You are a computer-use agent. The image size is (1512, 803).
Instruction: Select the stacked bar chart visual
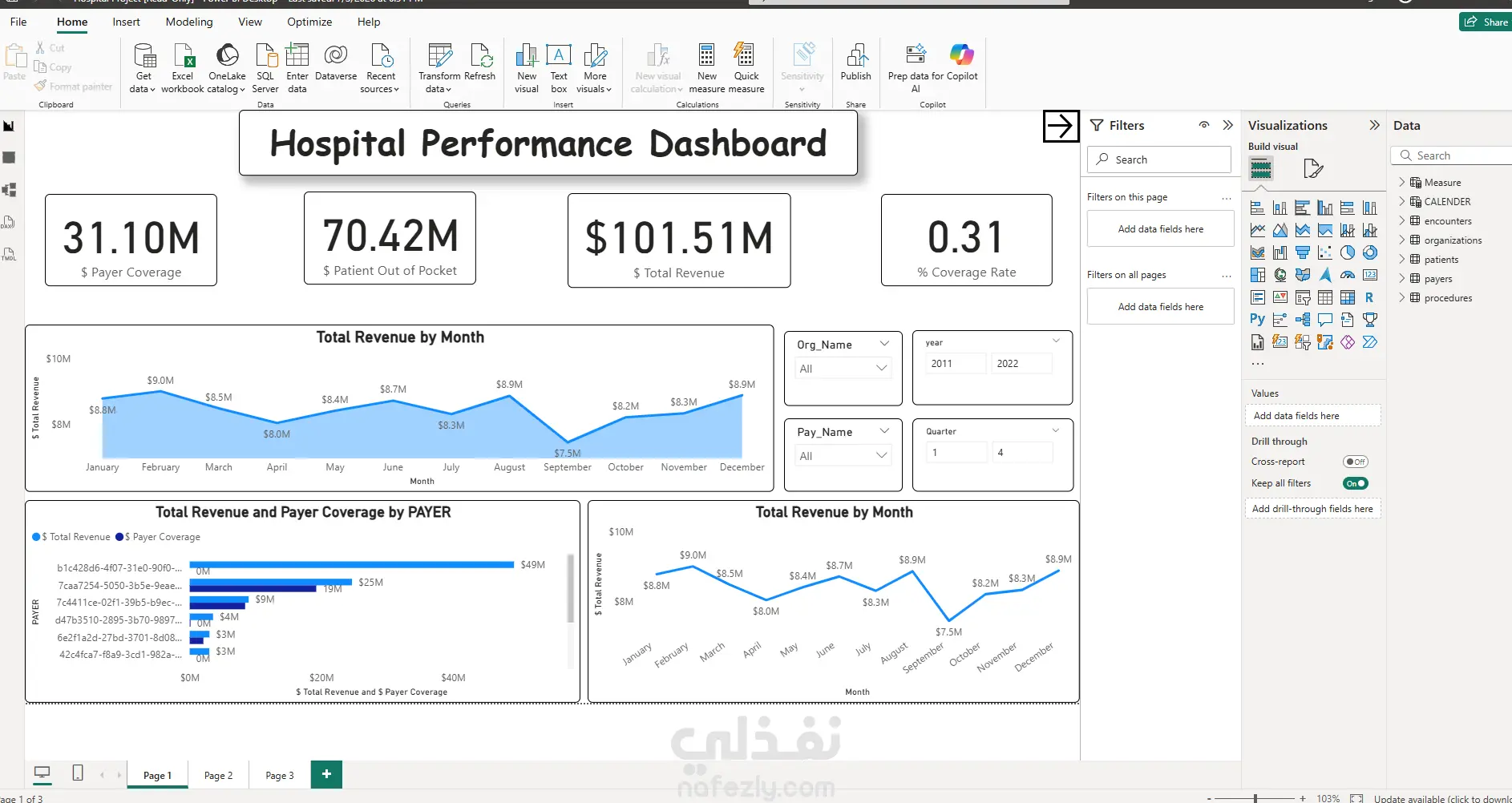[1258, 208]
